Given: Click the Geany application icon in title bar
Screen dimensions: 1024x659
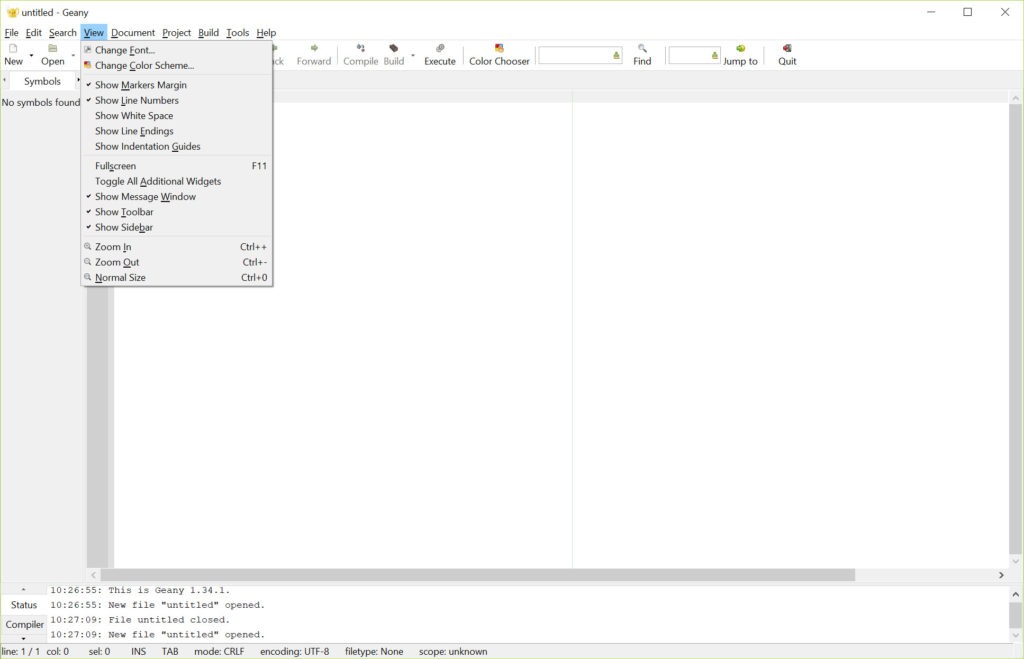Looking at the screenshot, I should tap(12, 12).
